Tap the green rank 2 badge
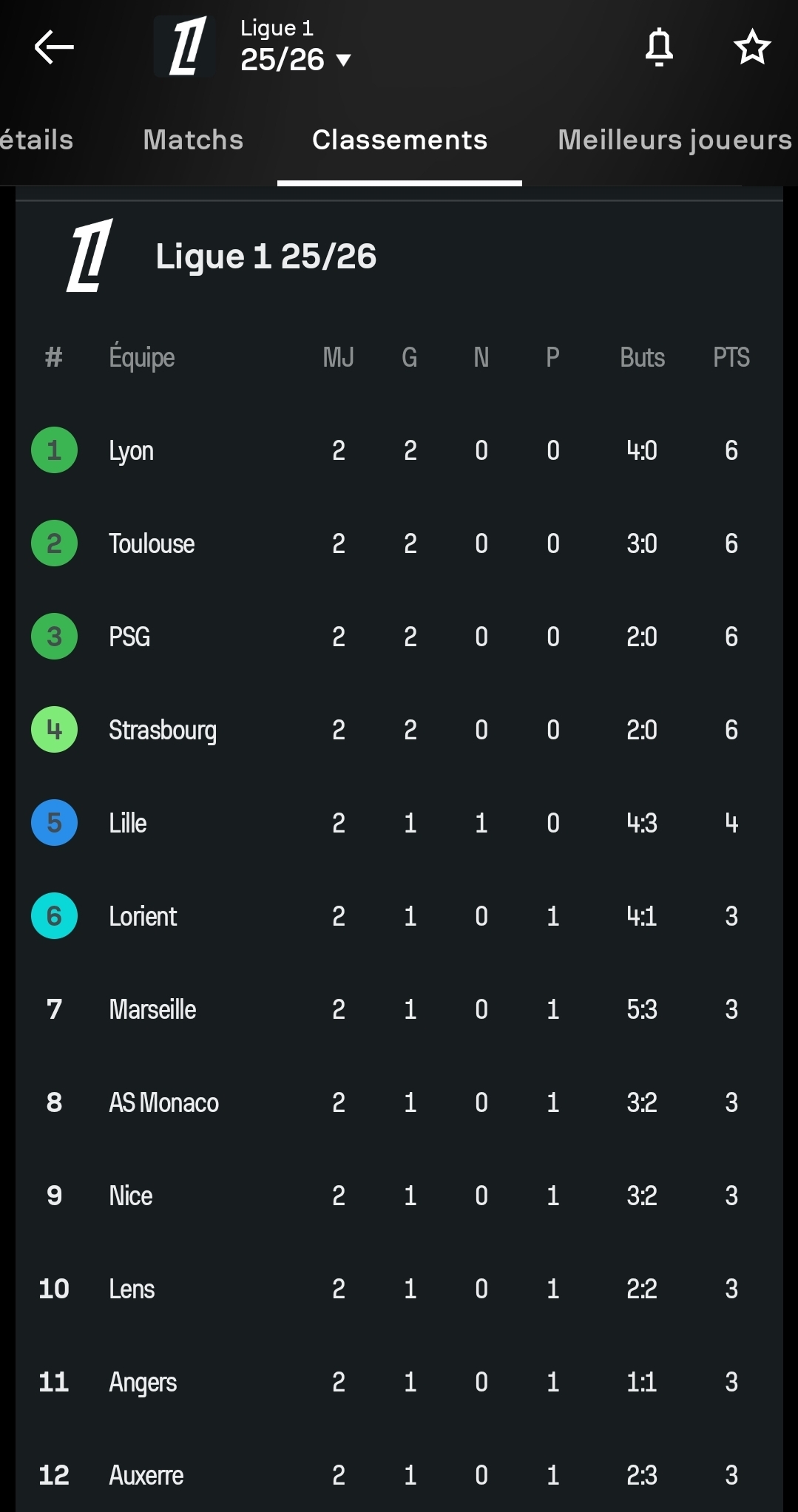Viewport: 798px width, 1512px height. [54, 543]
